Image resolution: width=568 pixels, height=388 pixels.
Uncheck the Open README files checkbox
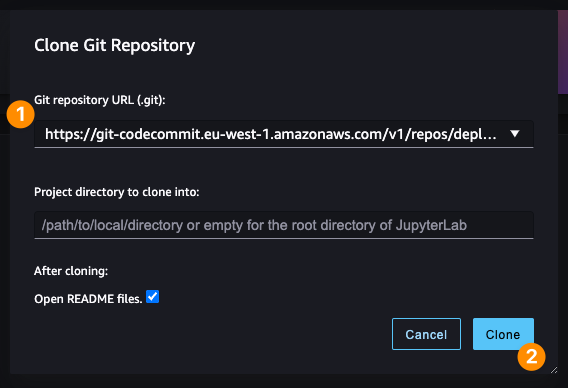point(153,297)
